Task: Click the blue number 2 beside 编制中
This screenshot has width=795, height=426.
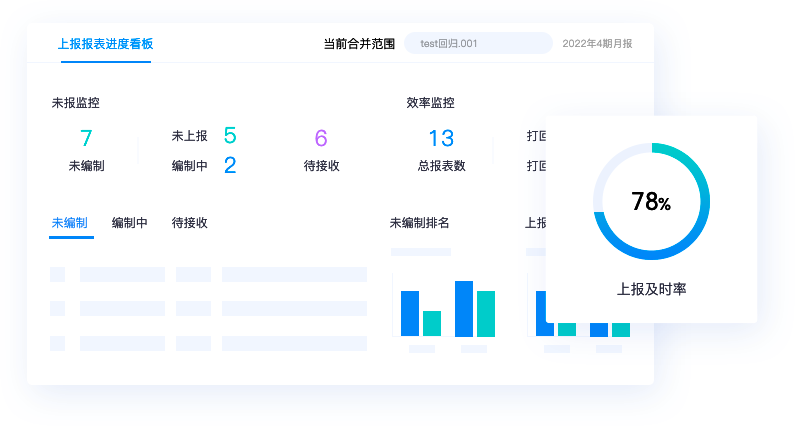Action: pos(230,166)
